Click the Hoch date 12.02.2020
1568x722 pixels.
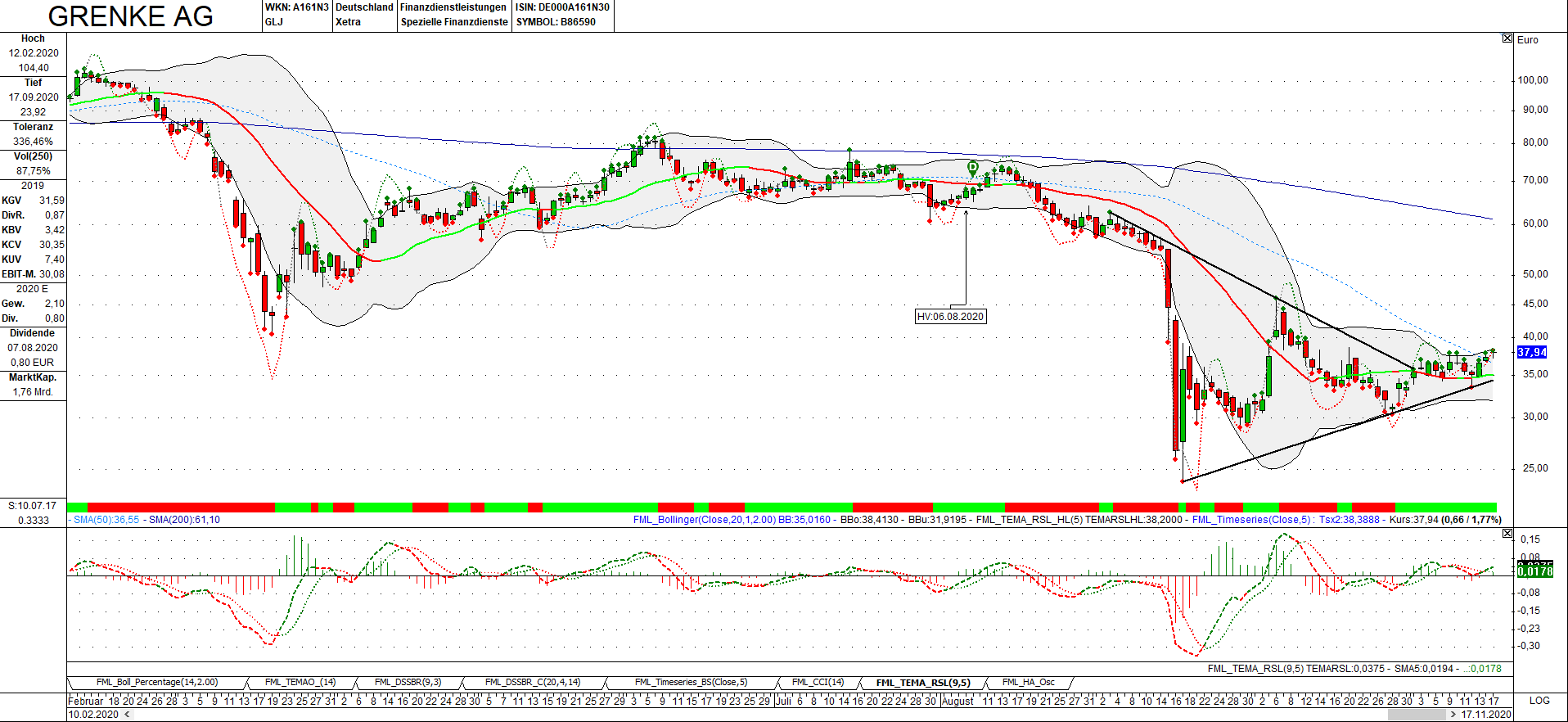click(x=34, y=53)
